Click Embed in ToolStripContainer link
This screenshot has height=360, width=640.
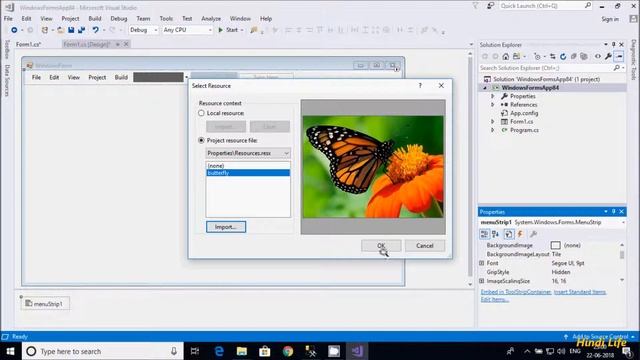tap(516, 292)
